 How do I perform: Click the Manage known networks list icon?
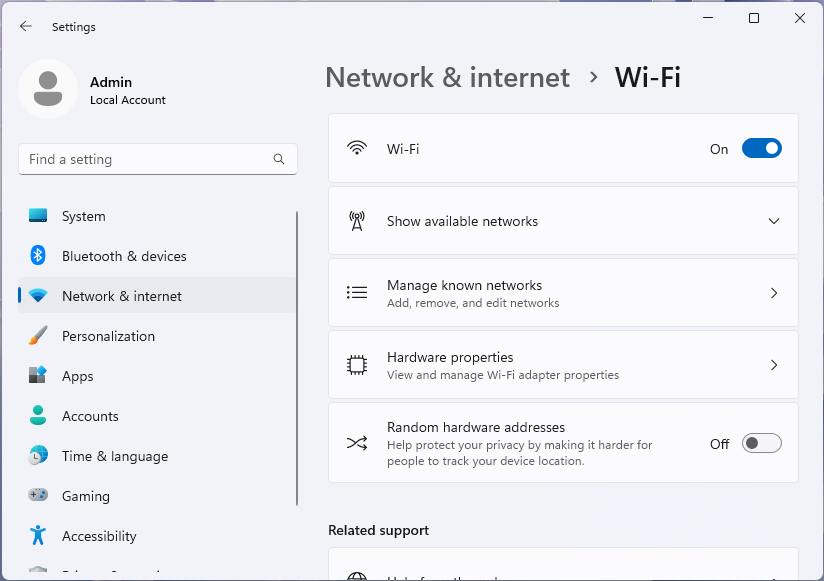[357, 293]
